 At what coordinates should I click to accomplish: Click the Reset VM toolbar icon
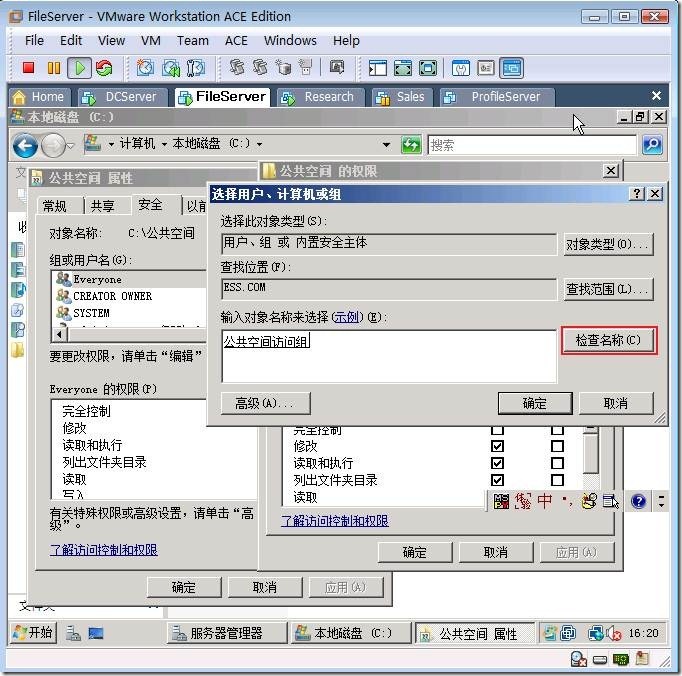(x=104, y=68)
